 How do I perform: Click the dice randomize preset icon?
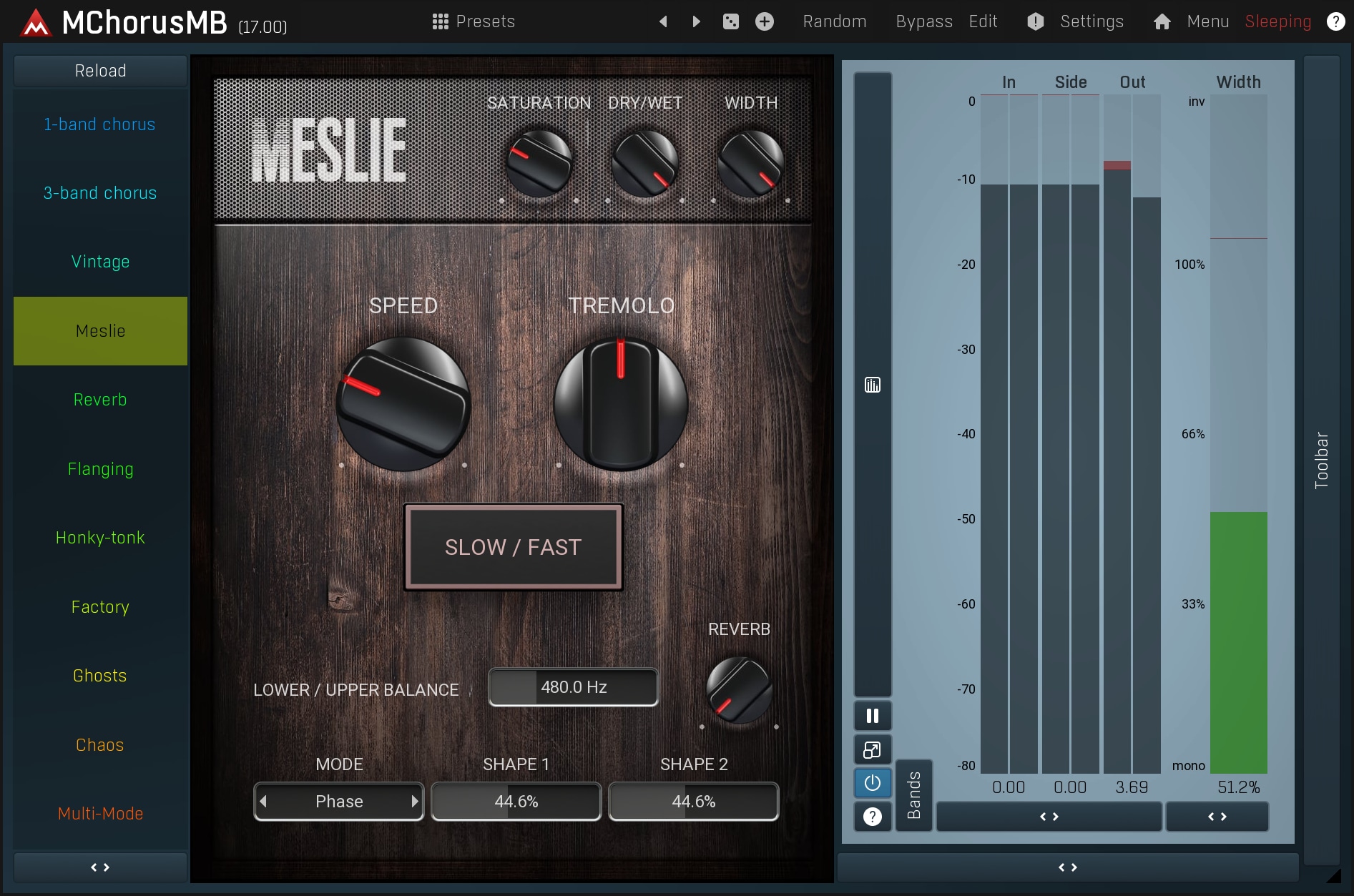(730, 21)
